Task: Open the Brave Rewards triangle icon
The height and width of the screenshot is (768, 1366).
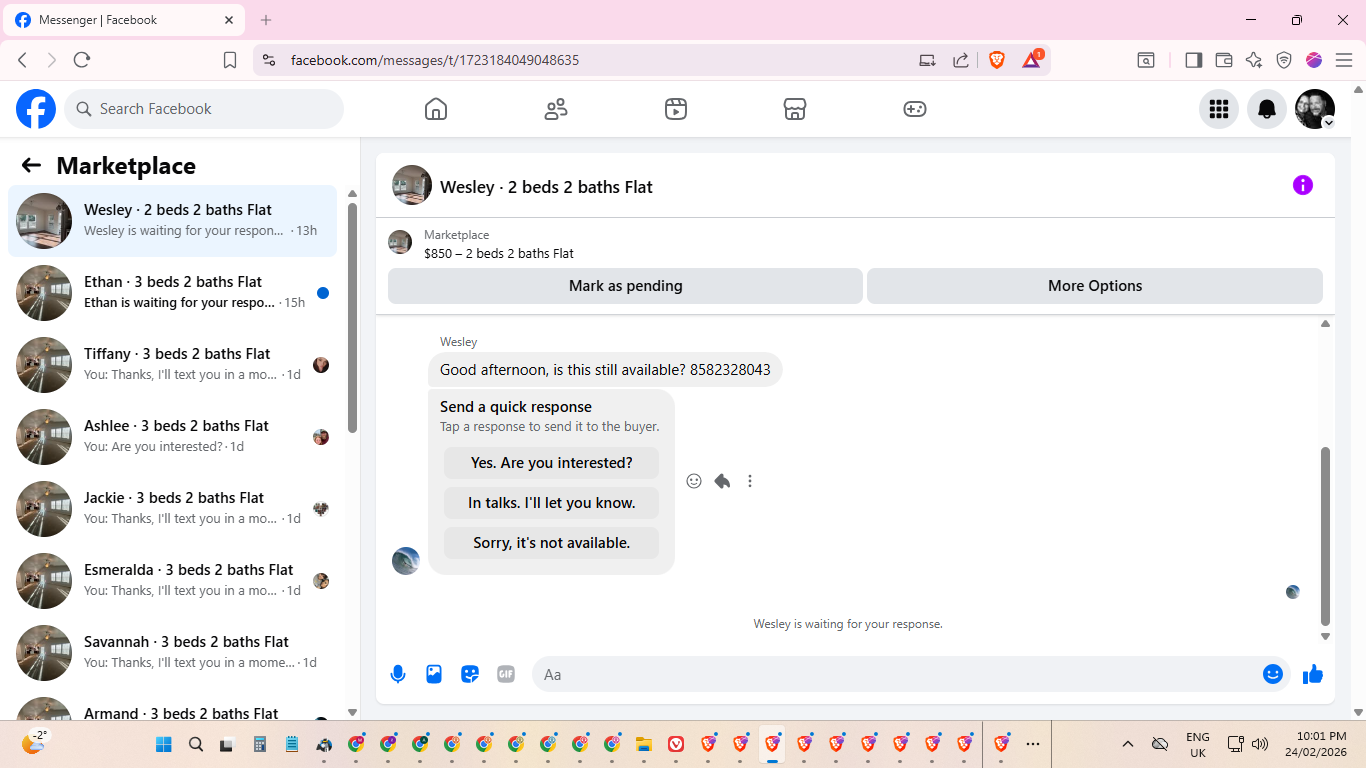Action: click(x=1032, y=60)
